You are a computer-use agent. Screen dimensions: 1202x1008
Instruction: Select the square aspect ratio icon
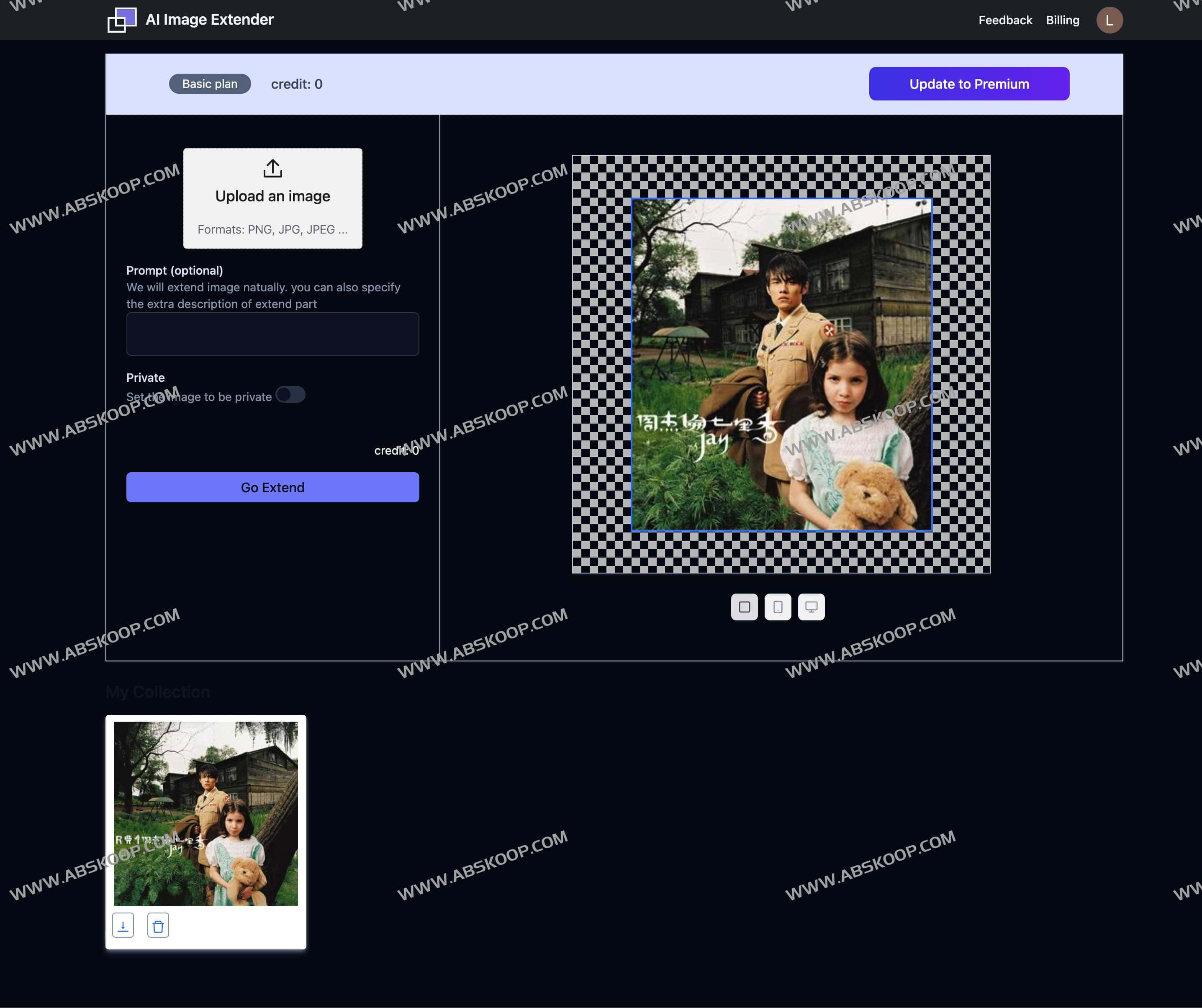745,607
